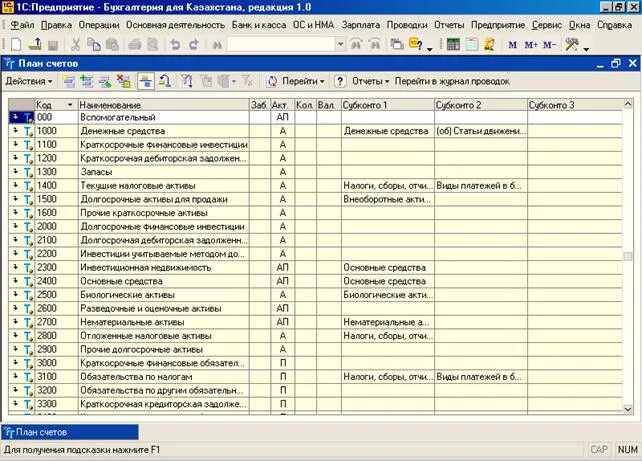Click the (об) Статьи движени... cell

click(481, 131)
